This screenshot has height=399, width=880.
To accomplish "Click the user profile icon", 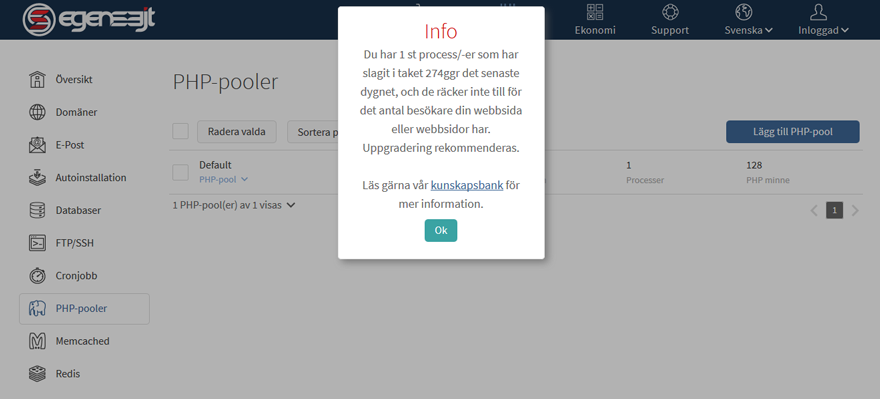I will [819, 12].
